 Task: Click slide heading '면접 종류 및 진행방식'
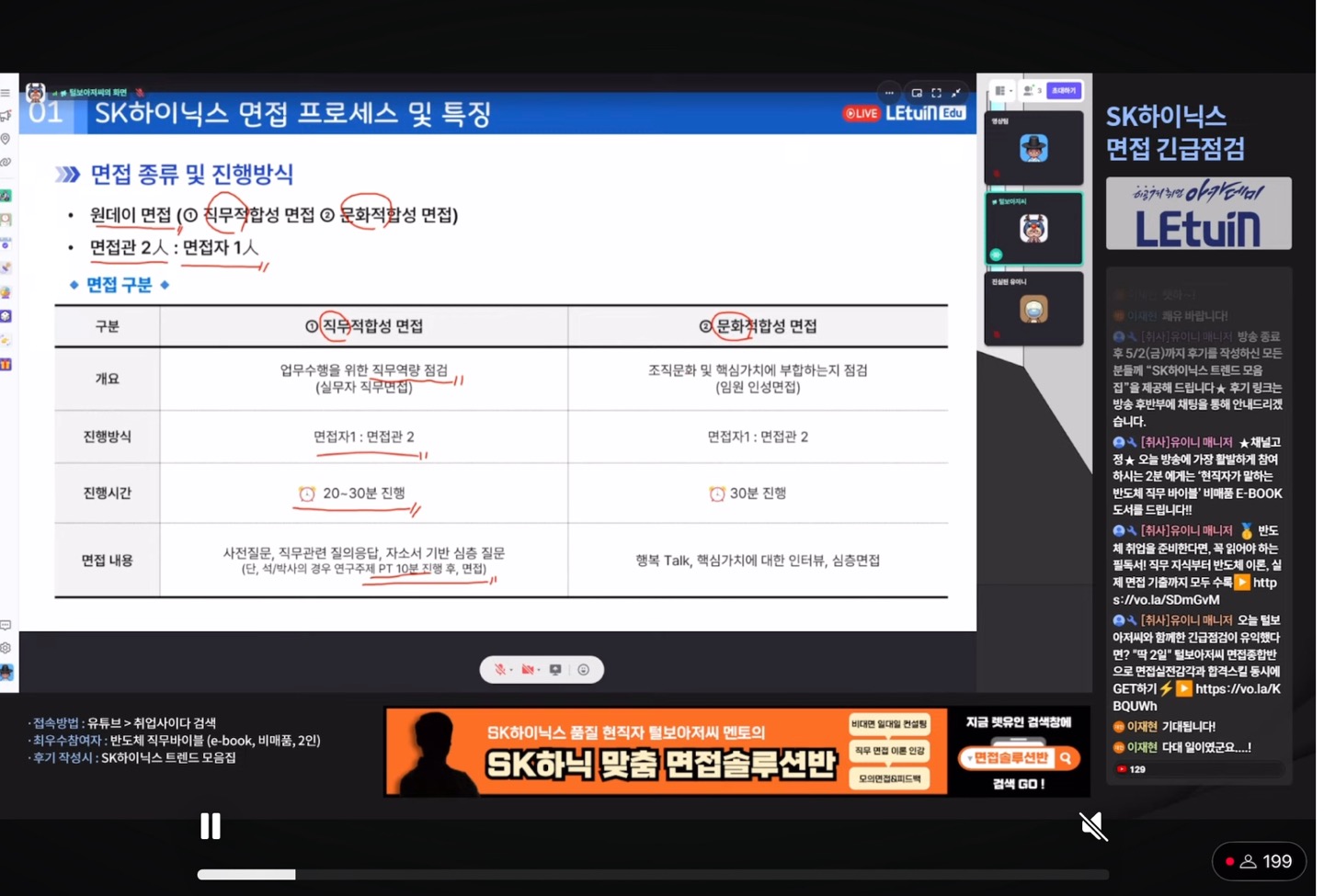[192, 174]
